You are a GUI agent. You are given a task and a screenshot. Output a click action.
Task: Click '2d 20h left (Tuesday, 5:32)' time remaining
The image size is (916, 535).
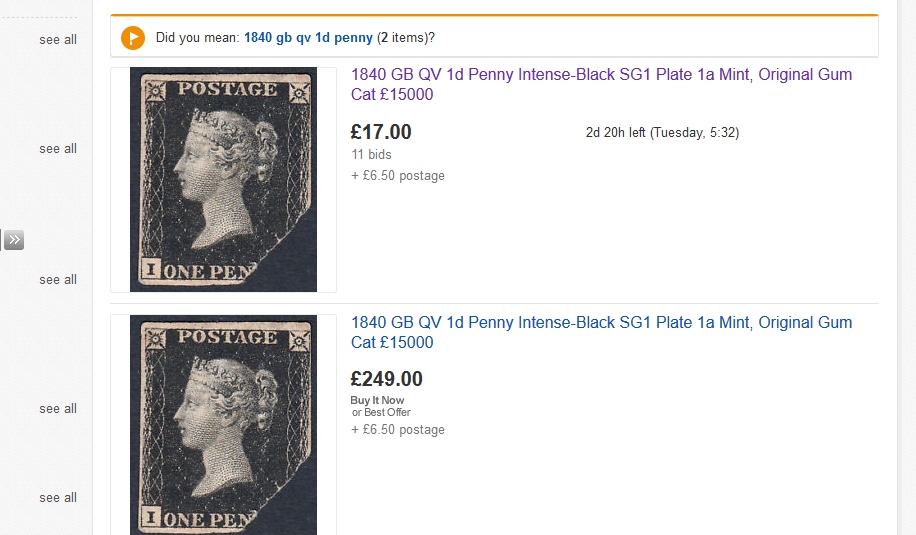click(x=662, y=133)
